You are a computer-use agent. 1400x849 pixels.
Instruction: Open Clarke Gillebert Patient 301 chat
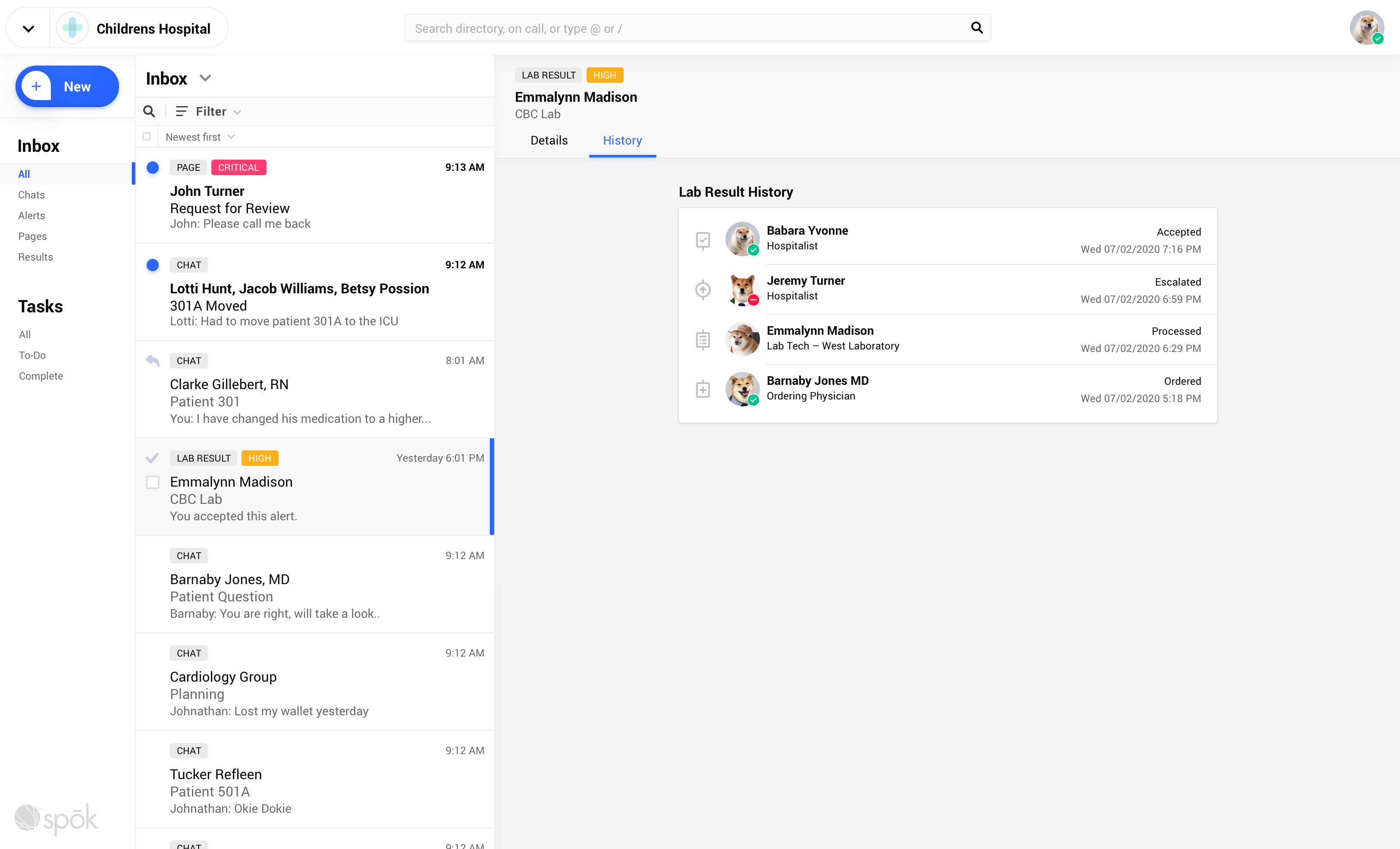coord(315,389)
